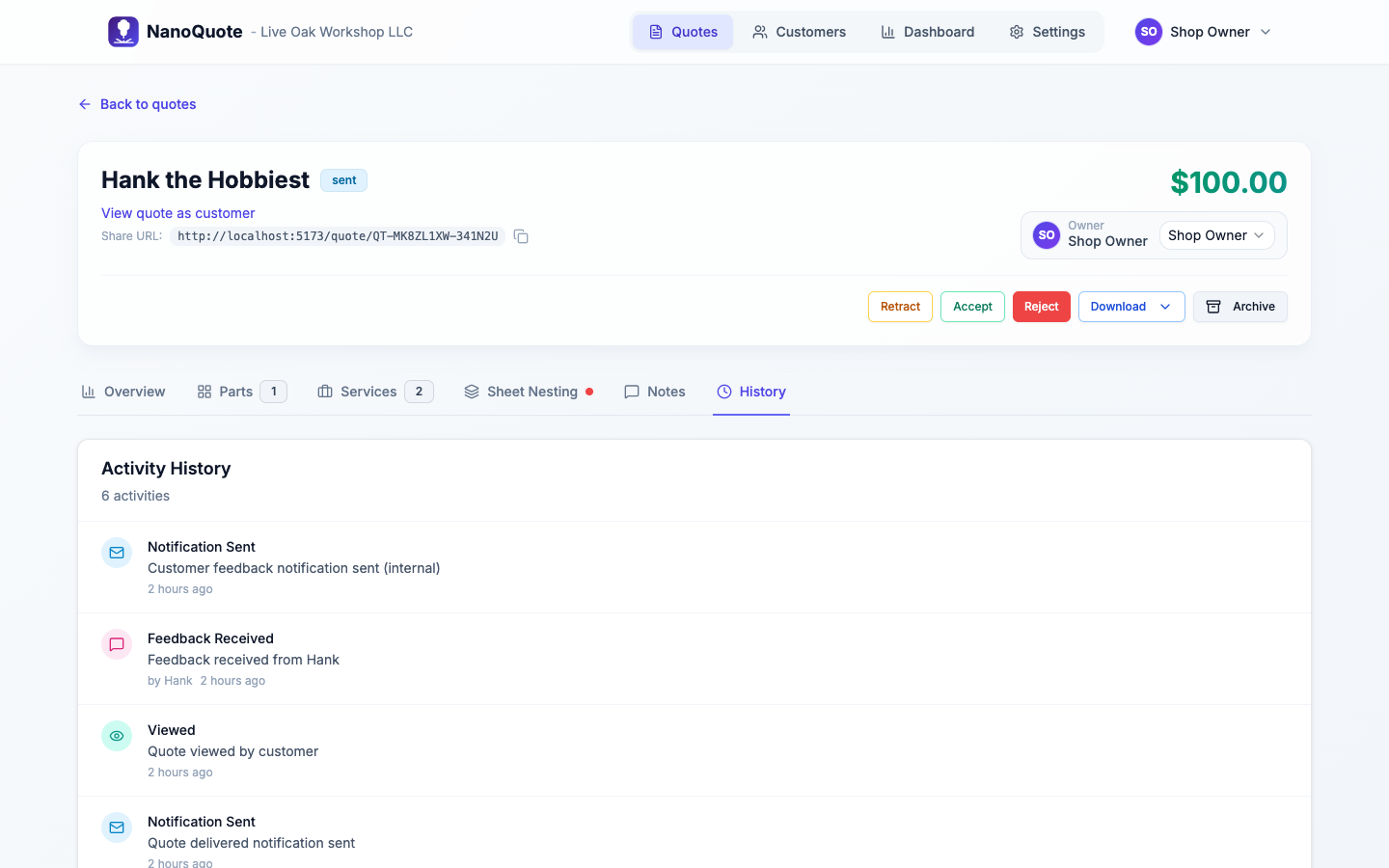This screenshot has height=868, width=1389.
Task: Open the Notes tab
Action: 667,391
